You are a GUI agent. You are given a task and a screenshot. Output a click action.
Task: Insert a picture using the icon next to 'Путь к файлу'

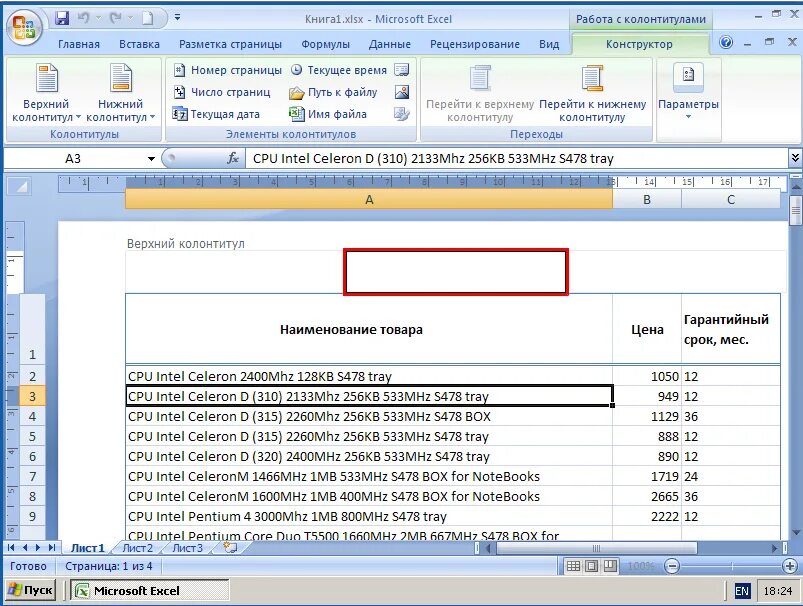pyautogui.click(x=402, y=92)
